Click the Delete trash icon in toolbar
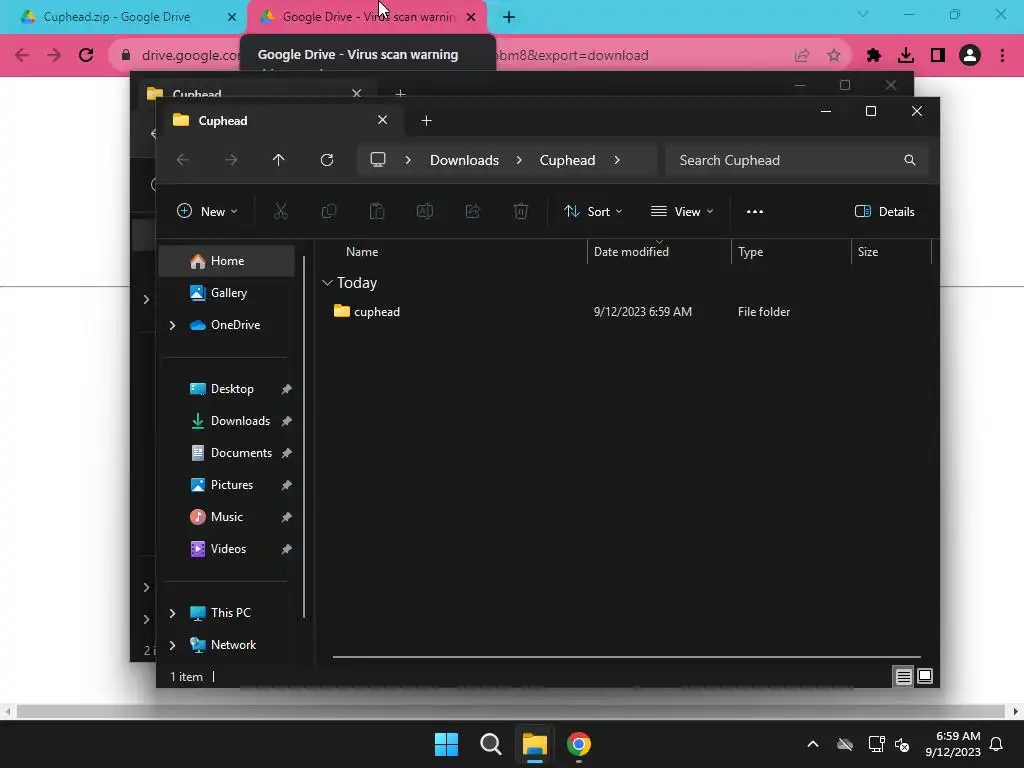The width and height of the screenshot is (1024, 768). 520,211
